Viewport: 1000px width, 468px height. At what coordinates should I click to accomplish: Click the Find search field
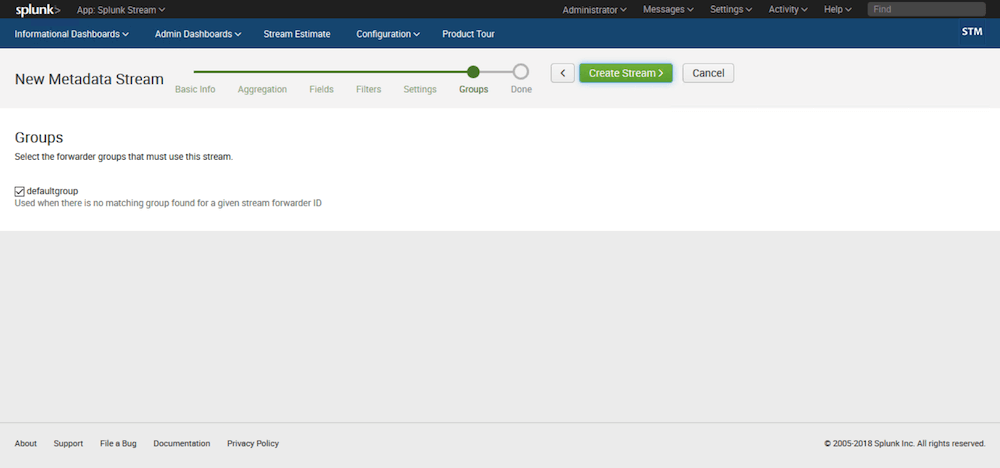[926, 10]
